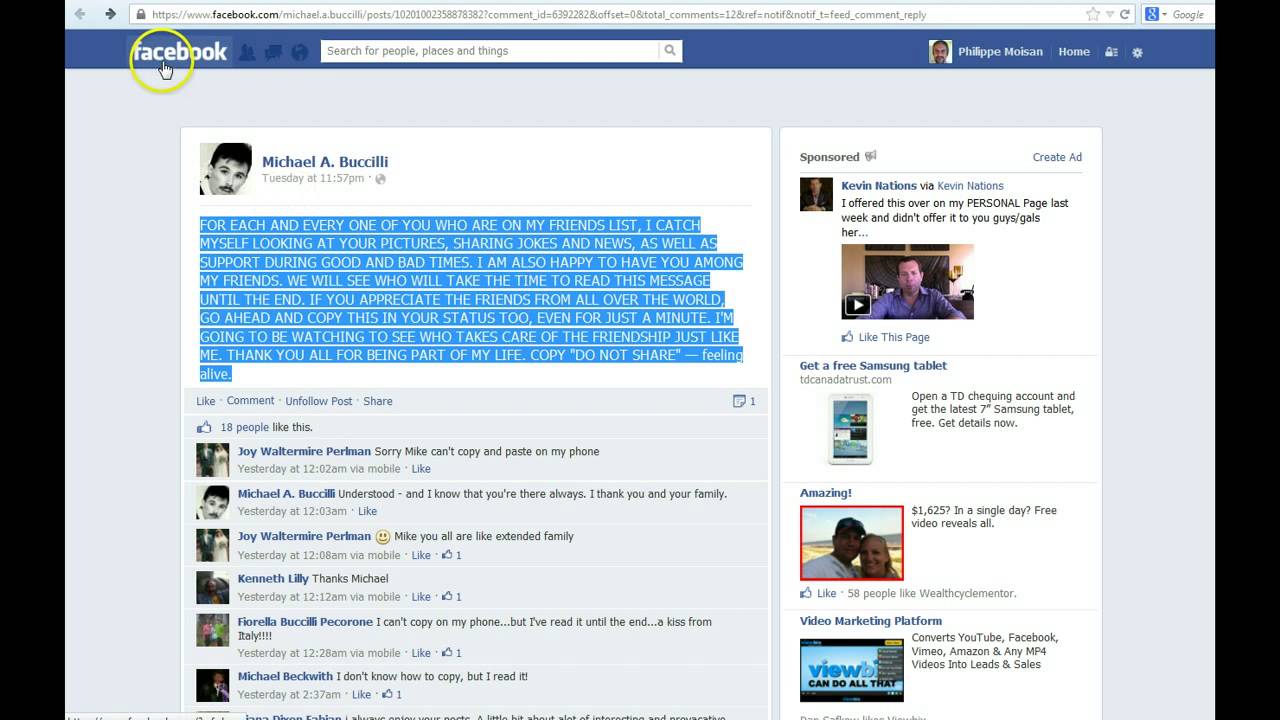
Task: Open Michael A. Buccilli's post profile picture
Action: click(226, 169)
